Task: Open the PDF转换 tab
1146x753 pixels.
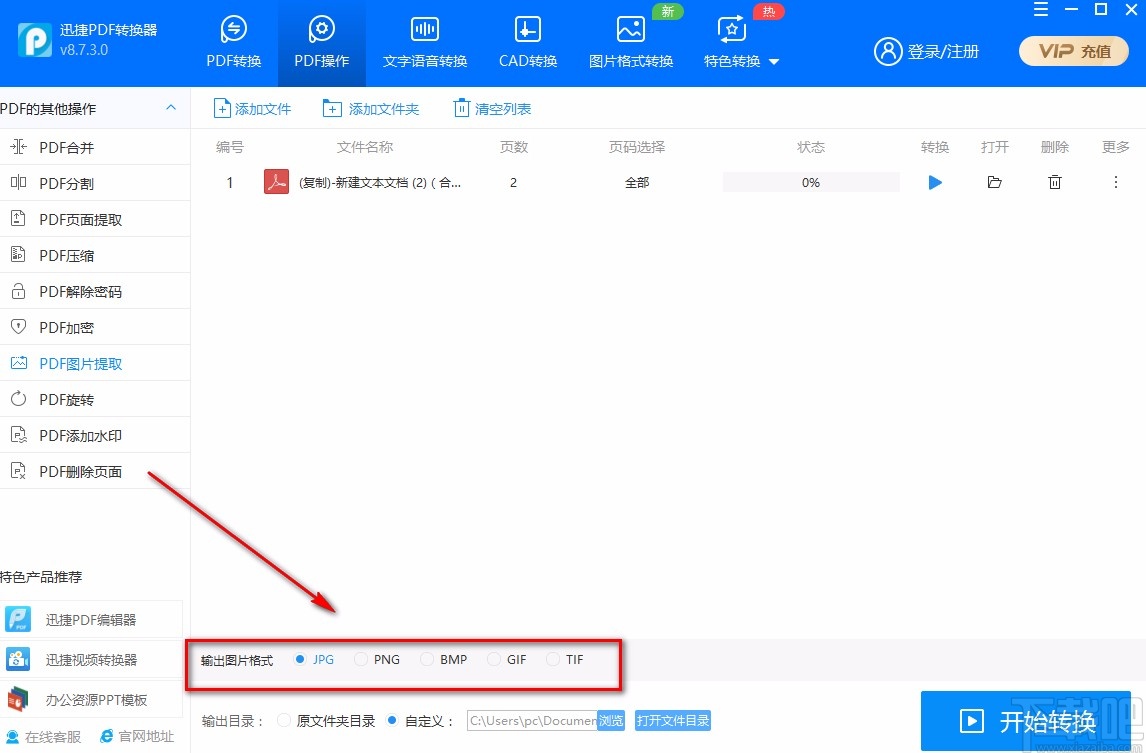Action: click(x=234, y=42)
